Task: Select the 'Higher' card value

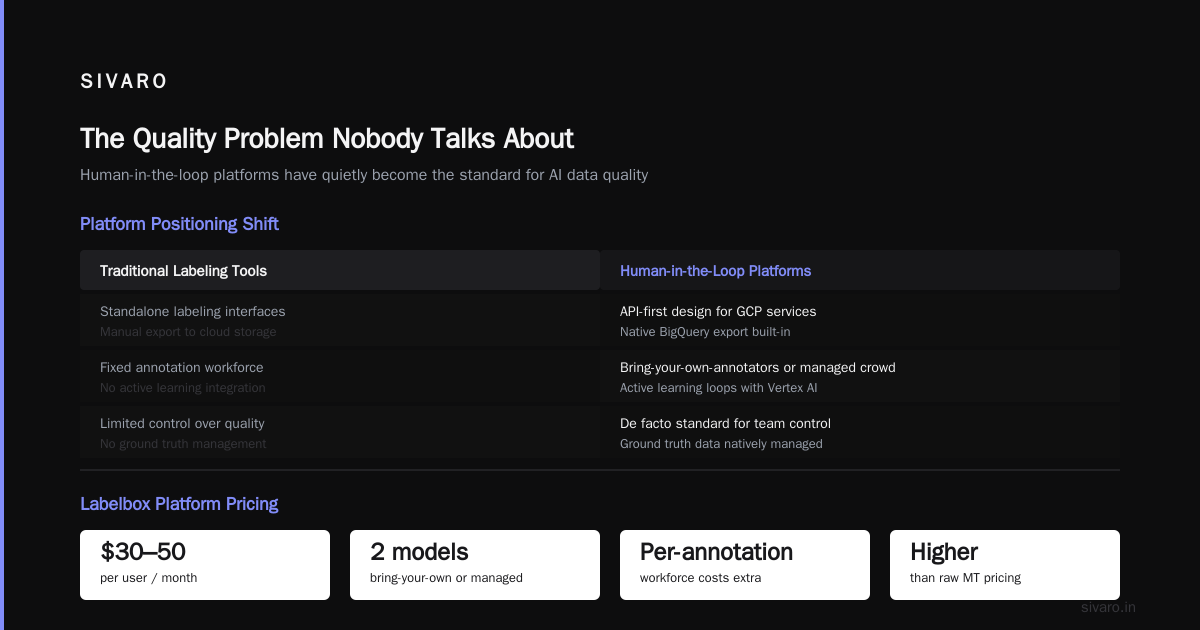Action: (x=944, y=552)
